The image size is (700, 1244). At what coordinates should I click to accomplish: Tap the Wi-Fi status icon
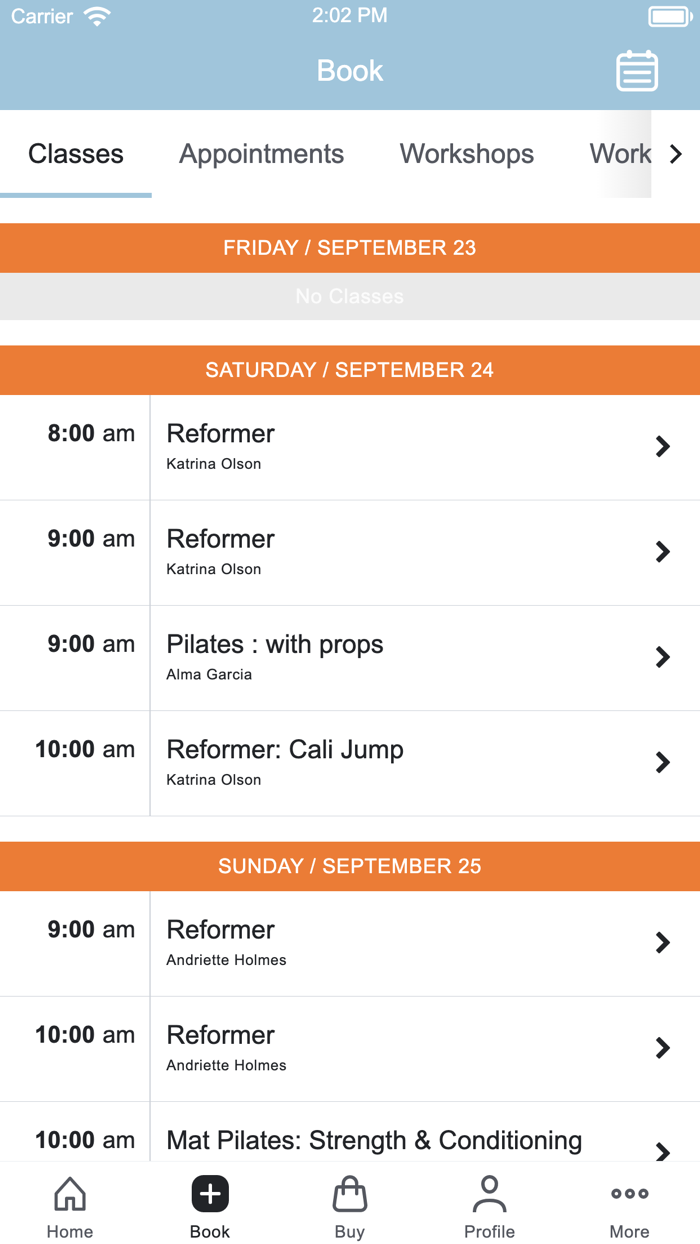coord(97,17)
